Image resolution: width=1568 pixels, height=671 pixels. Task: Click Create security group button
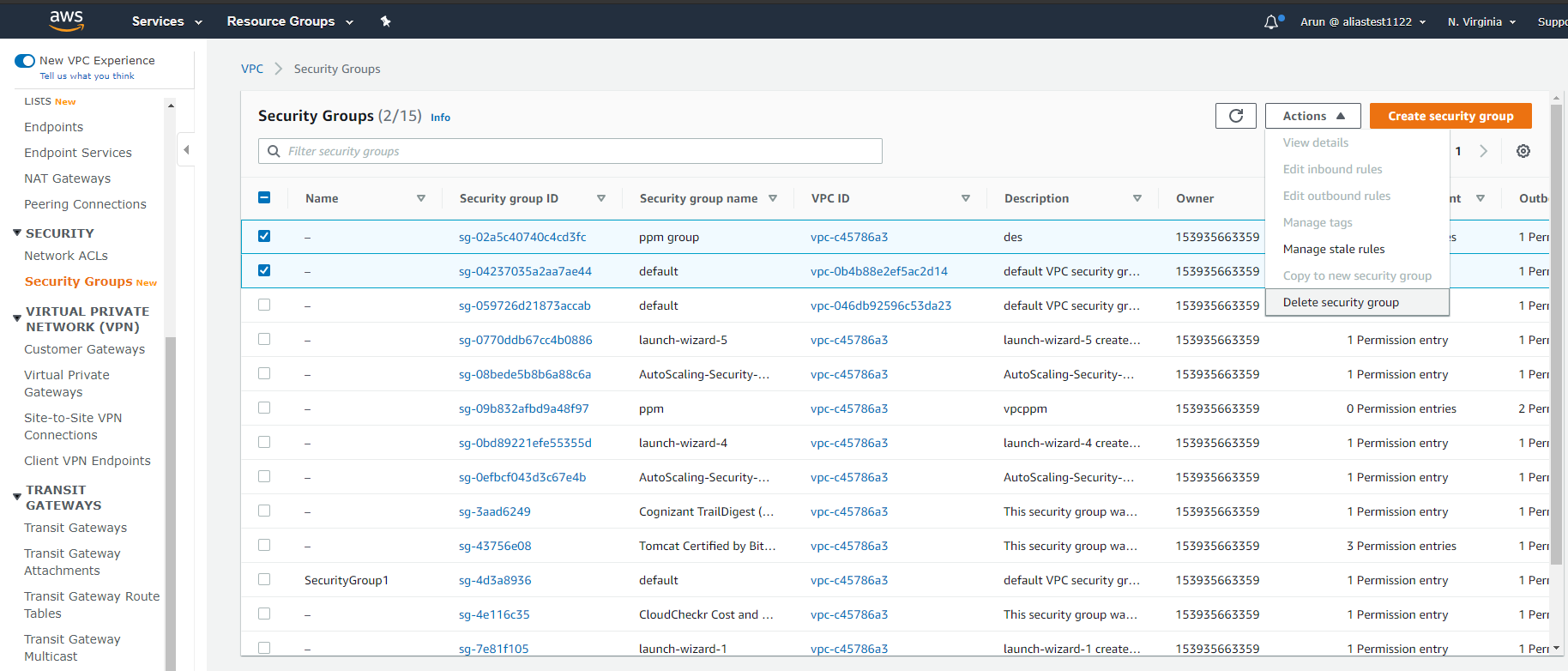[x=1450, y=116]
